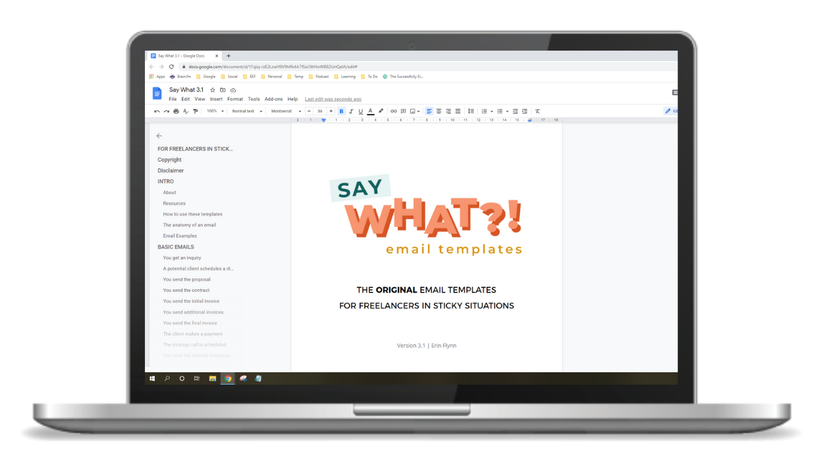
Task: Toggle italic formatting
Action: click(x=351, y=111)
